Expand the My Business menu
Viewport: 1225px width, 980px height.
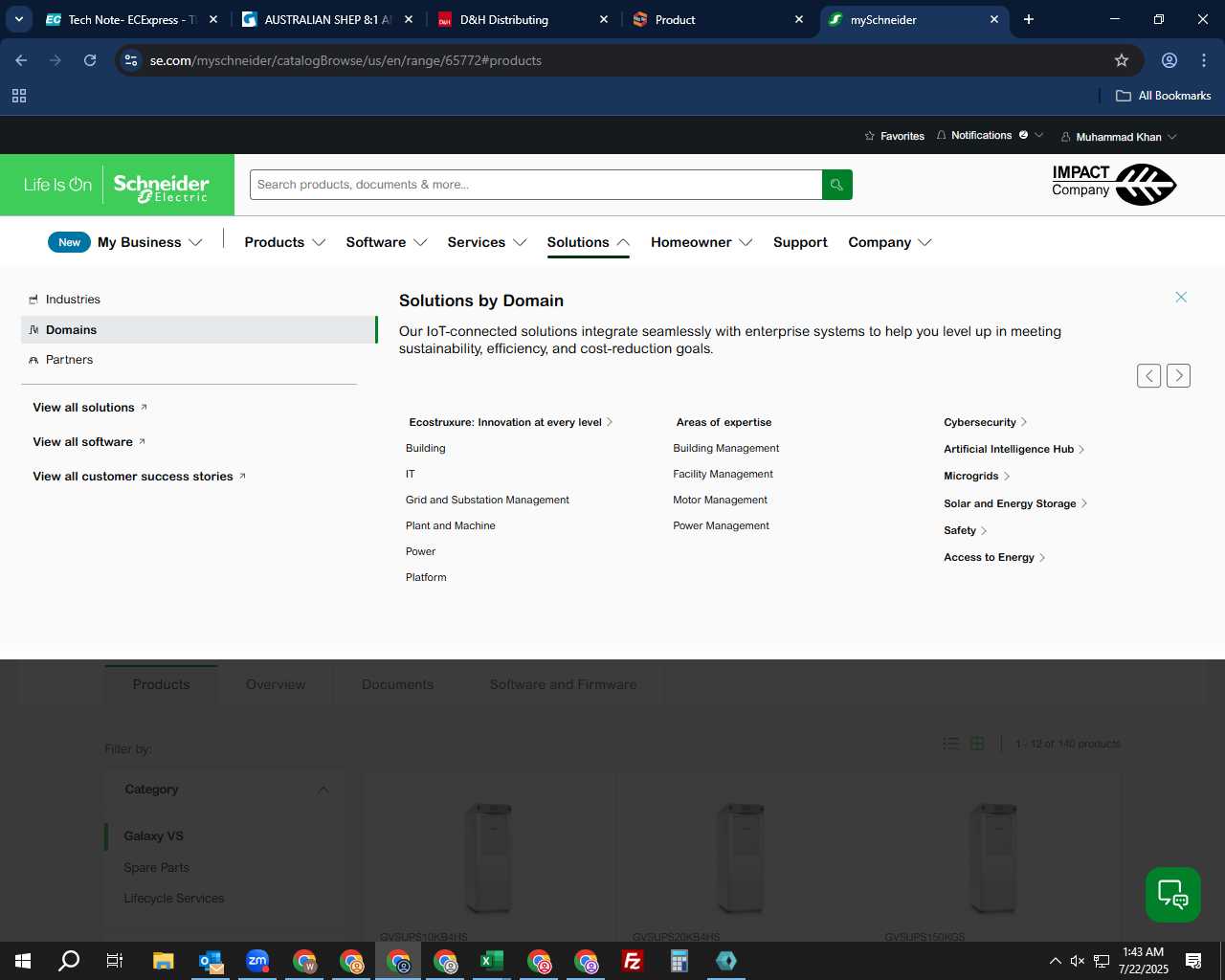click(x=149, y=242)
